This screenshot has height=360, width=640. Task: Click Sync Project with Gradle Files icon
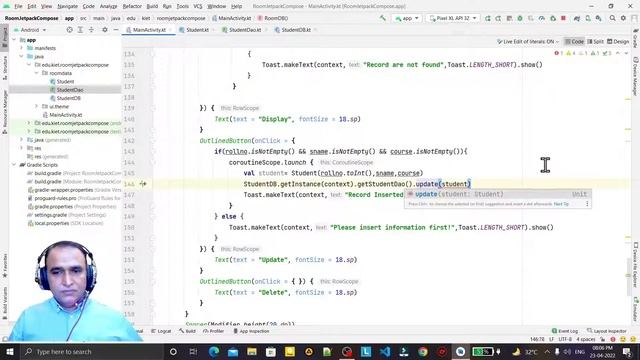(x=577, y=18)
